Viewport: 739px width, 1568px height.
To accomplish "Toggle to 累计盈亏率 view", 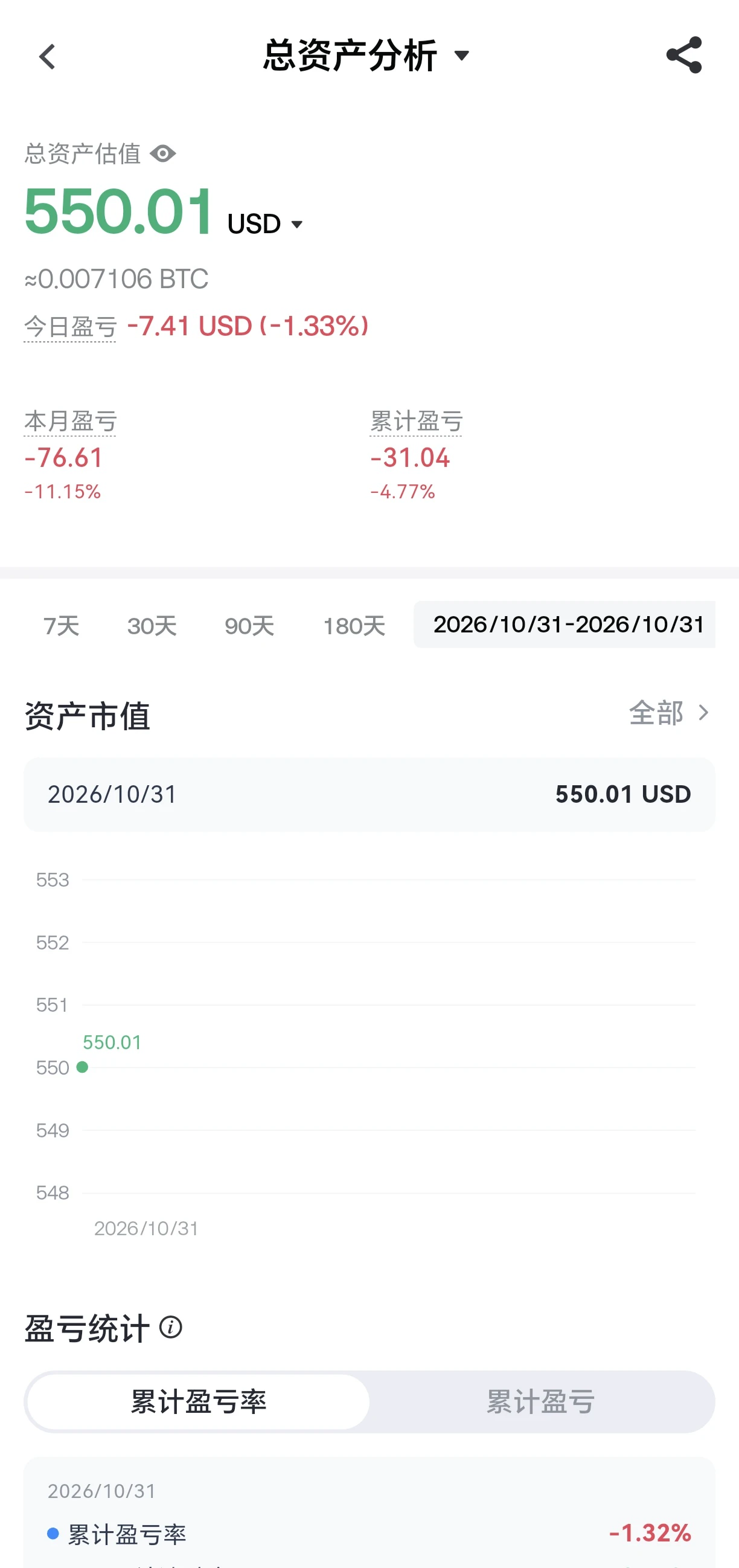I will [x=198, y=1402].
